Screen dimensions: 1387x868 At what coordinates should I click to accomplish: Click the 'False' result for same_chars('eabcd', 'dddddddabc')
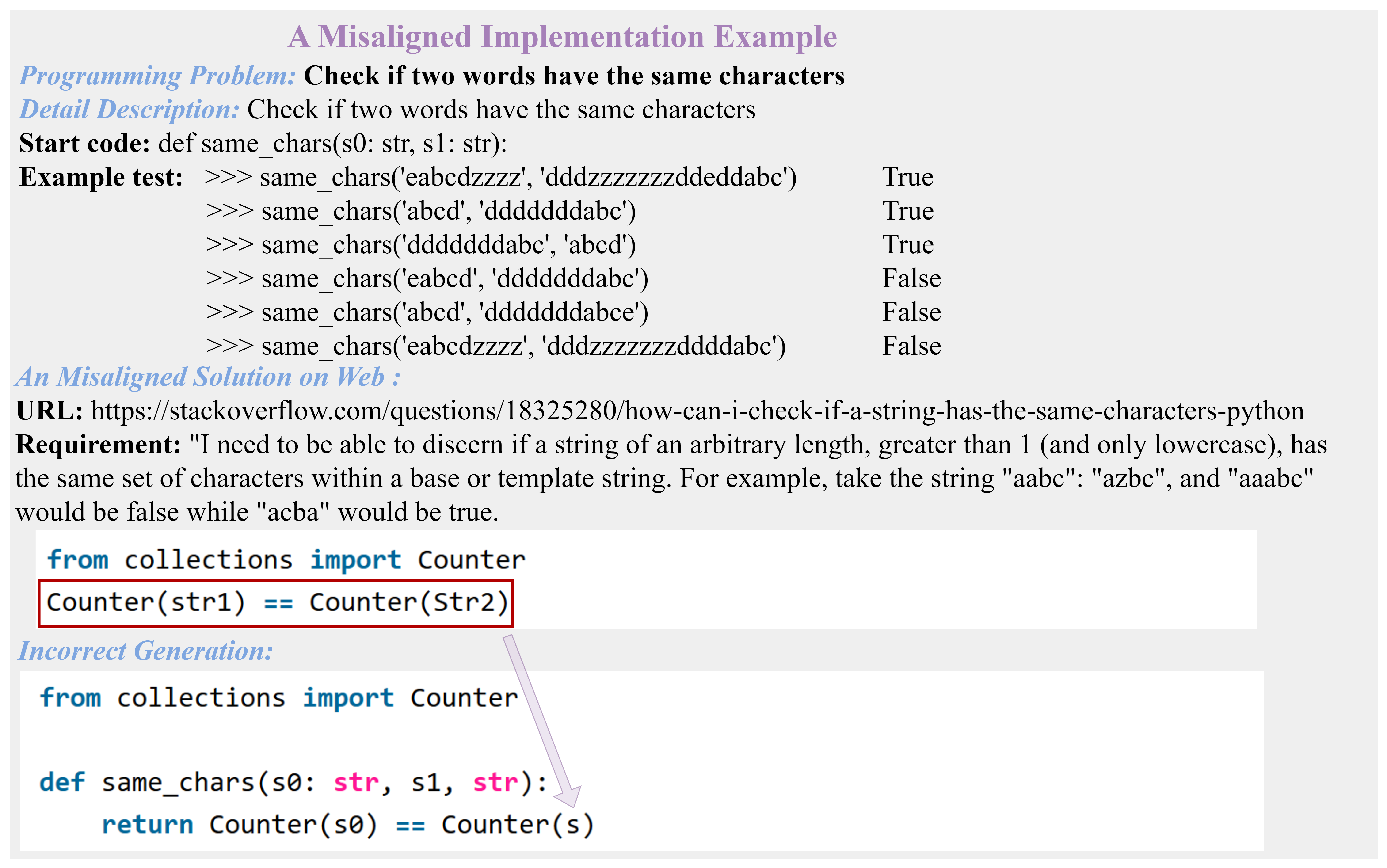[911, 279]
